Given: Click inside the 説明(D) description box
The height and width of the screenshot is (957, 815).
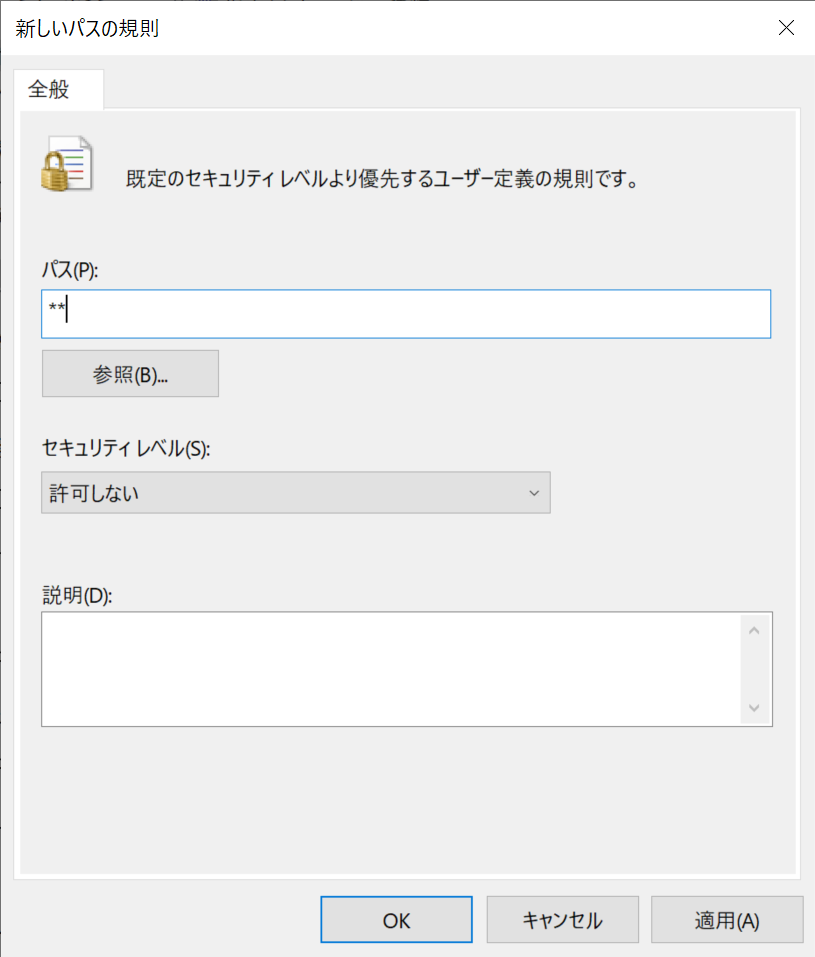Looking at the screenshot, I should coord(391,669).
